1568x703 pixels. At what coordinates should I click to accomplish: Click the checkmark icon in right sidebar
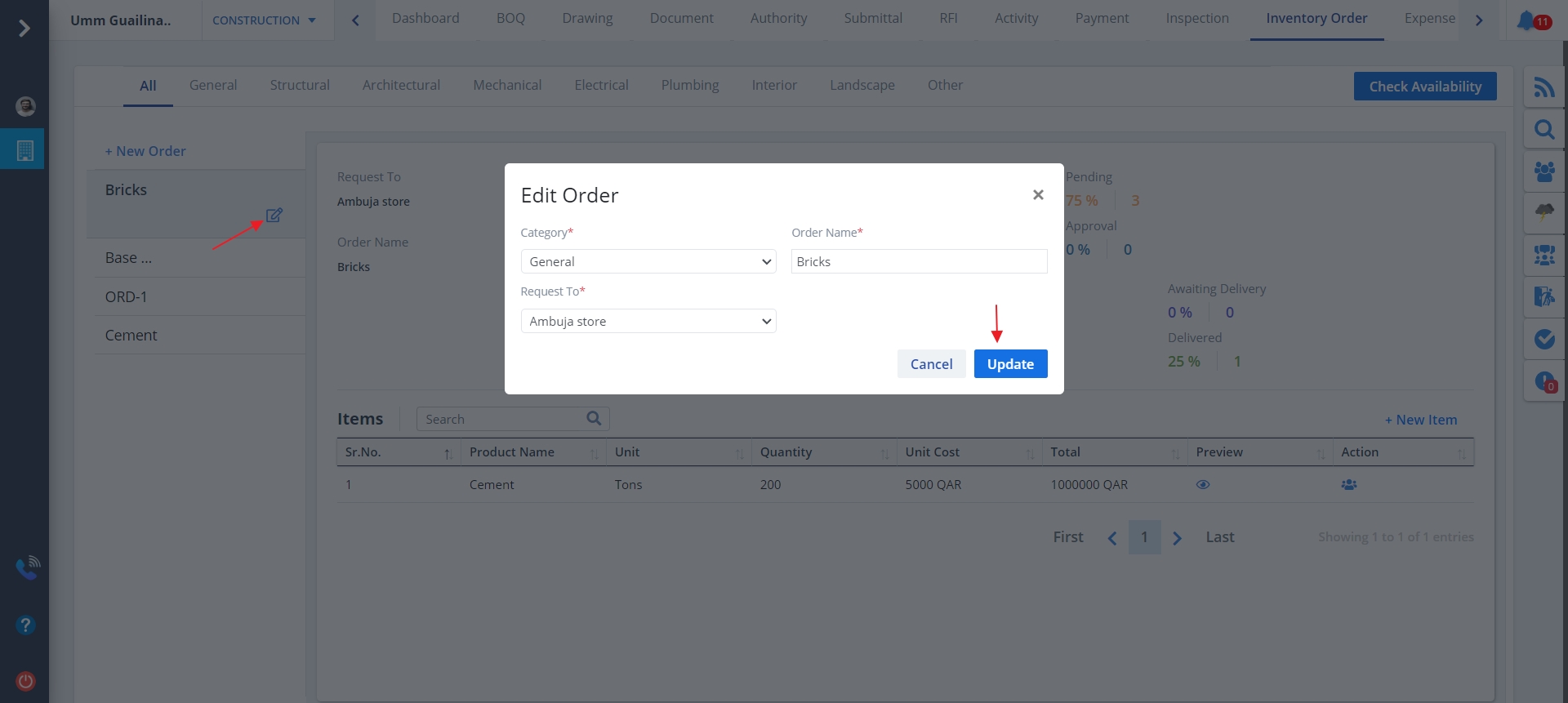click(1543, 339)
